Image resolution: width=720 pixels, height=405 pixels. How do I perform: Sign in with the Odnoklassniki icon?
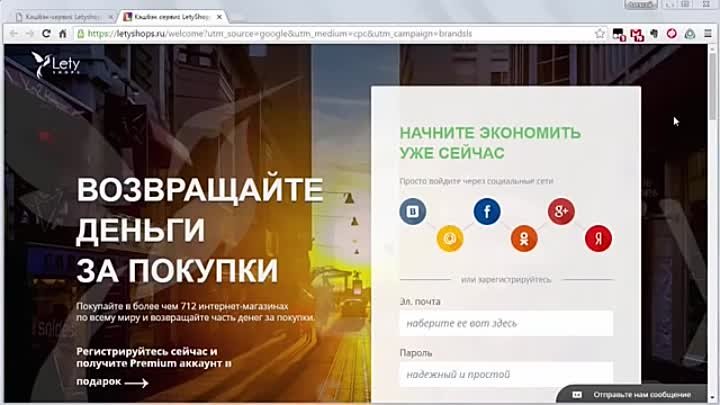click(524, 238)
